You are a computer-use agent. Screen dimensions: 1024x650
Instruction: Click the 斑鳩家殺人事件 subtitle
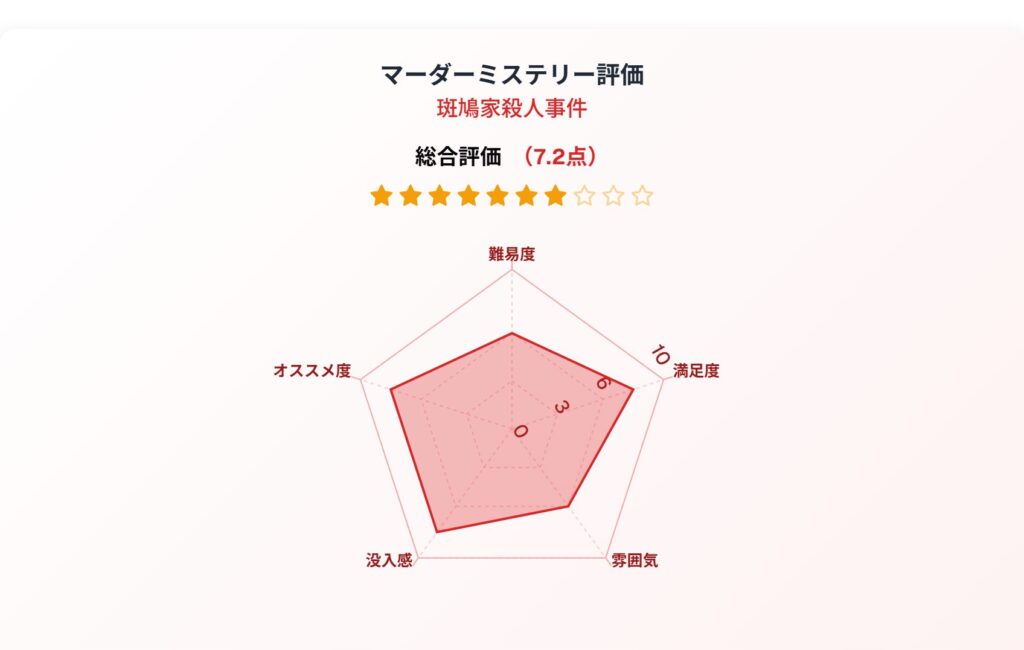512,108
